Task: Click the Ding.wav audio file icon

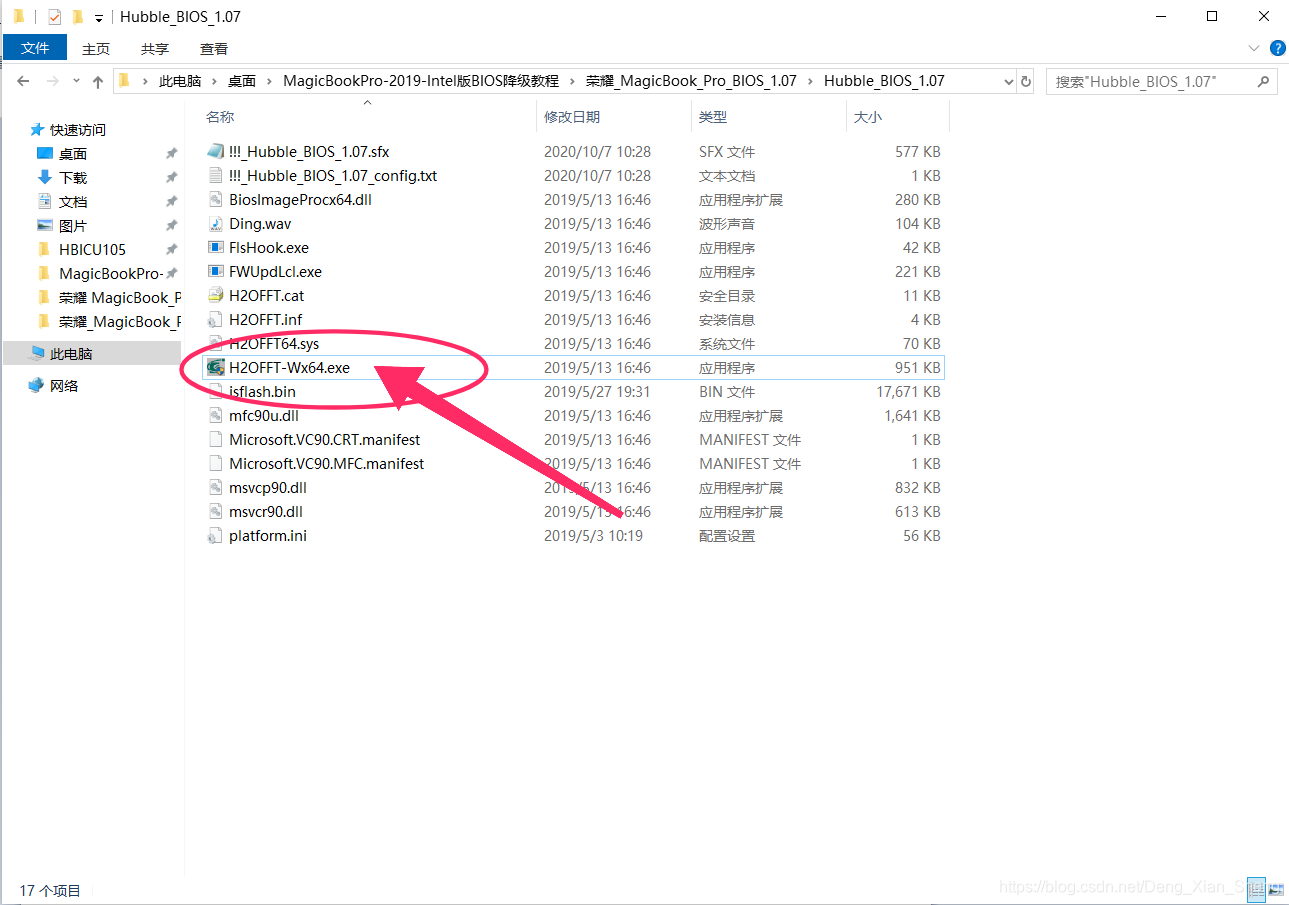Action: click(215, 224)
